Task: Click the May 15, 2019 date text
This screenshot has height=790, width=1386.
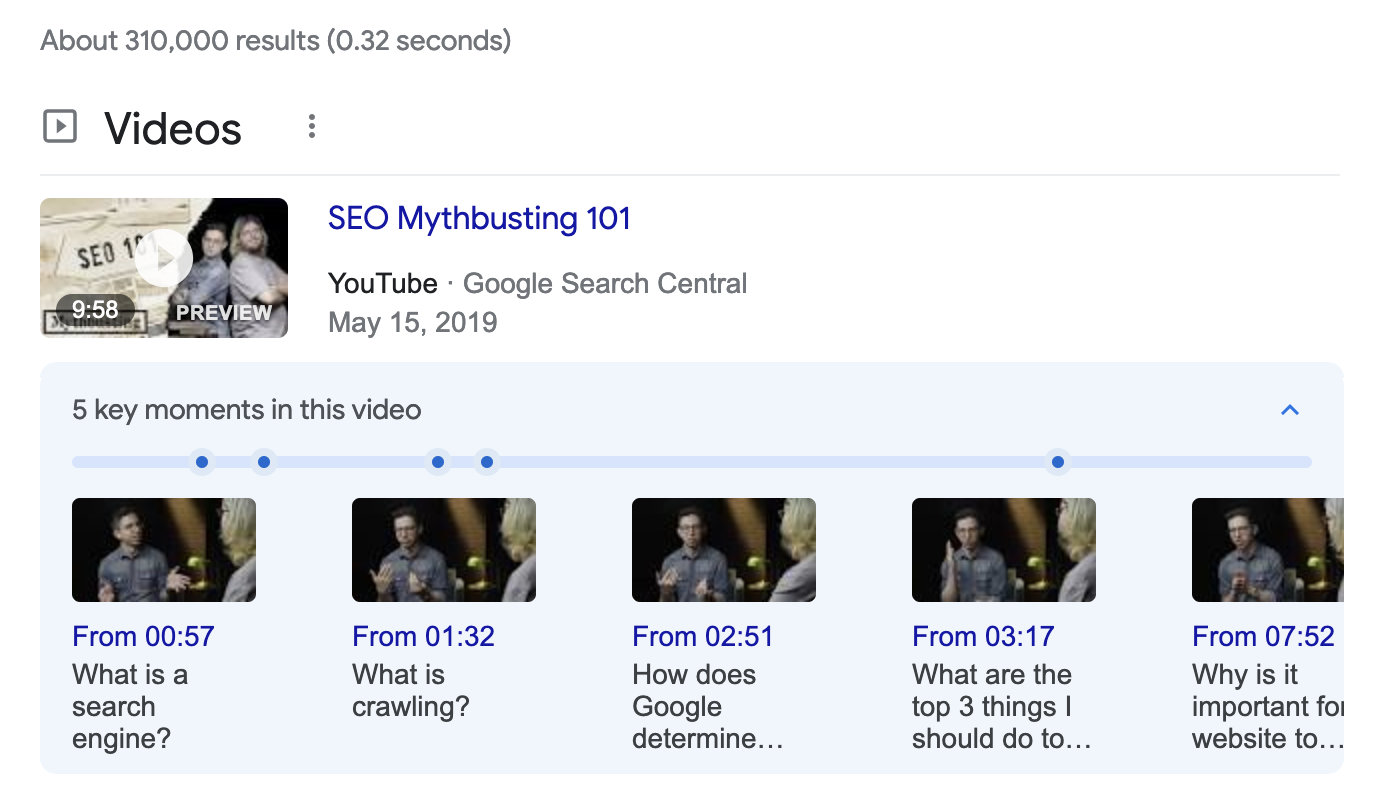Action: tap(412, 322)
